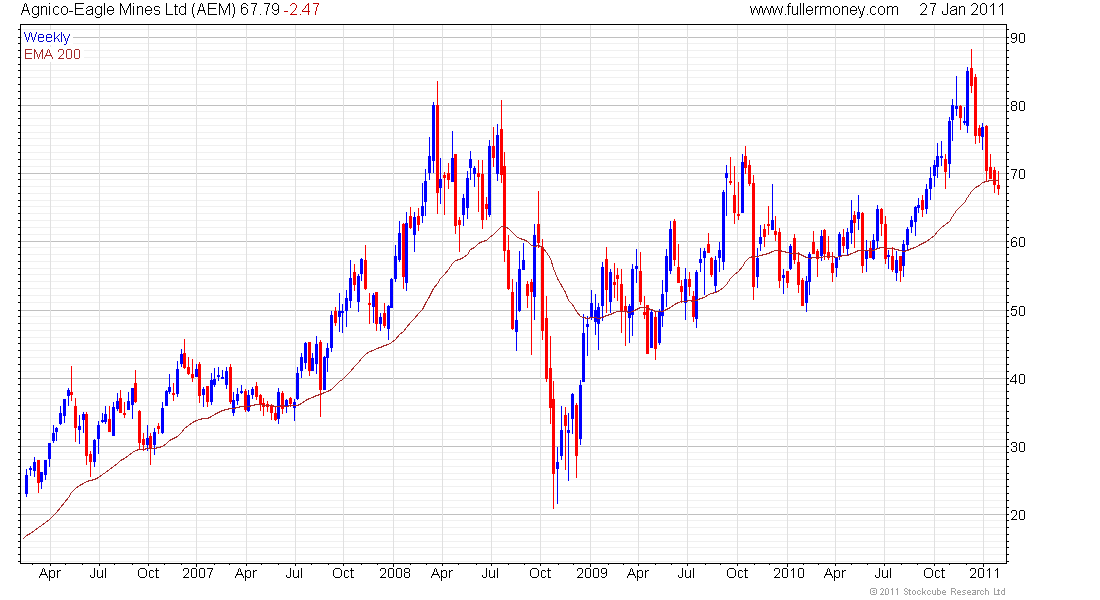Click the 90 price level on right axis

(x=1019, y=38)
